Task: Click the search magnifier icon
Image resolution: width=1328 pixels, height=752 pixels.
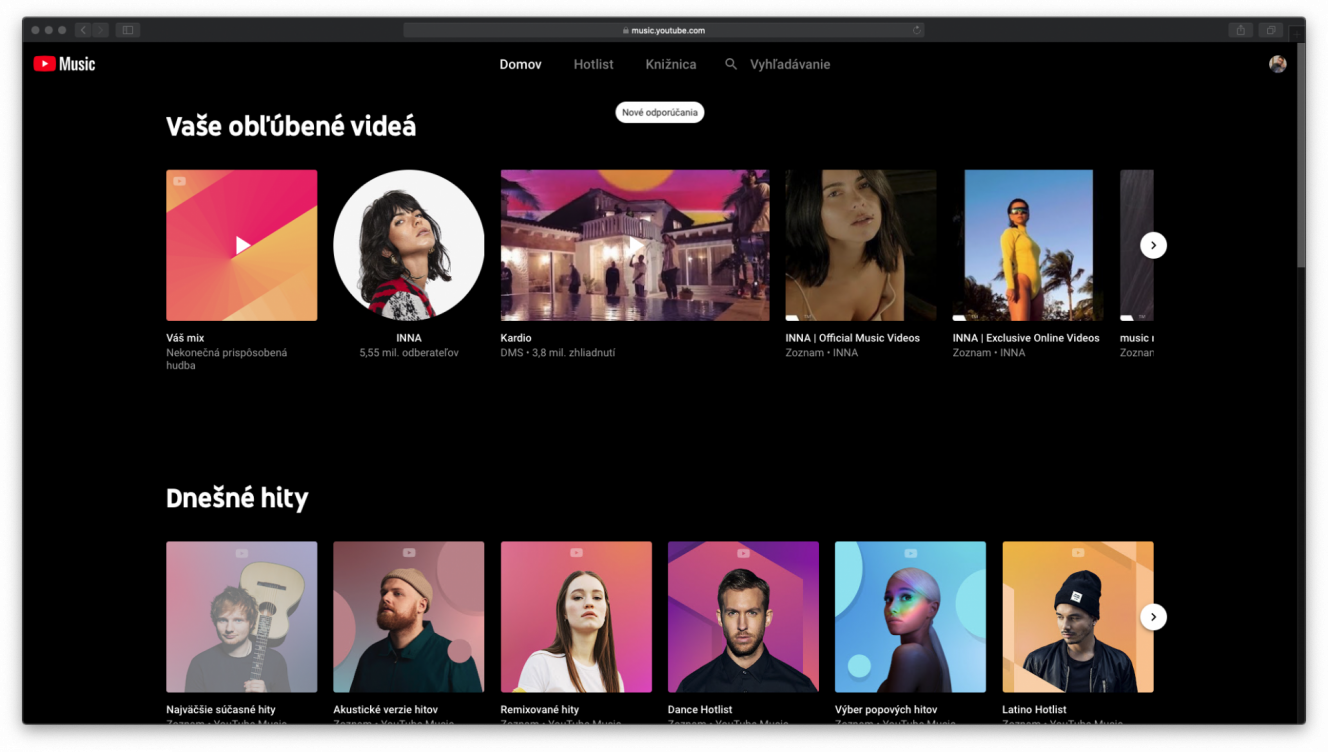Action: (731, 64)
